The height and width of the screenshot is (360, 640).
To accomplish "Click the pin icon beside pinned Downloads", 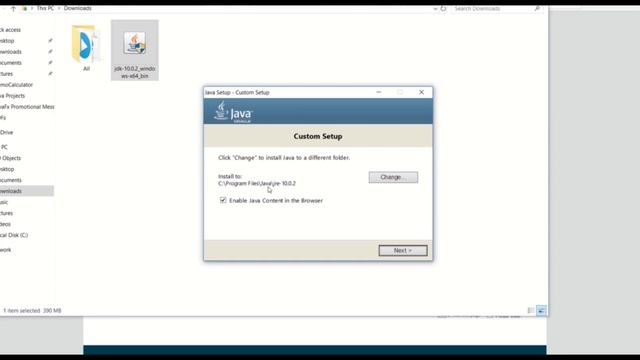I will point(50,52).
